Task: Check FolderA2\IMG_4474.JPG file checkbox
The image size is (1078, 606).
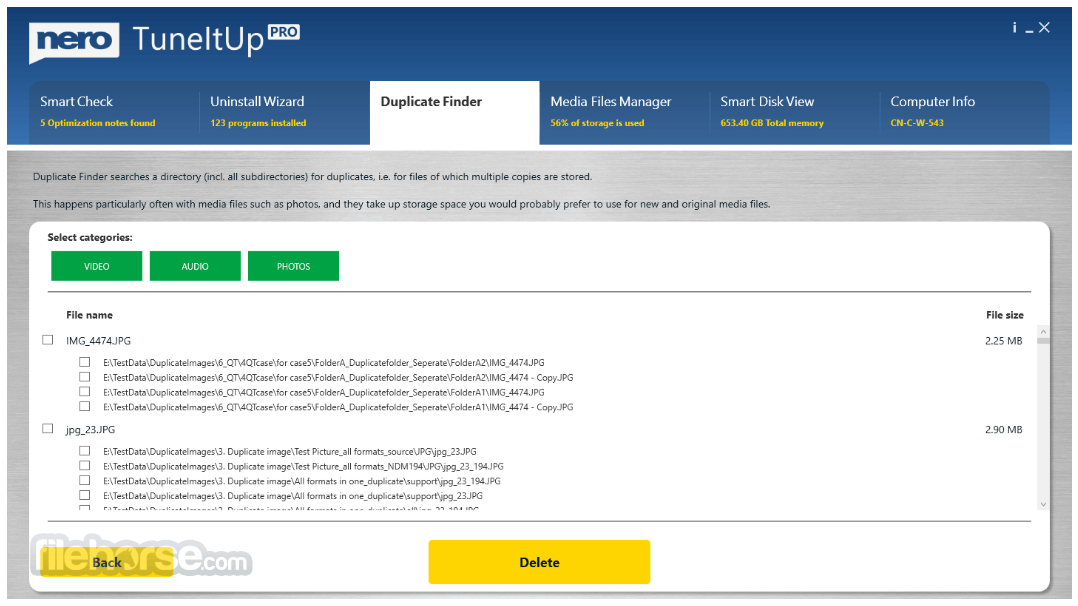Action: (85, 362)
